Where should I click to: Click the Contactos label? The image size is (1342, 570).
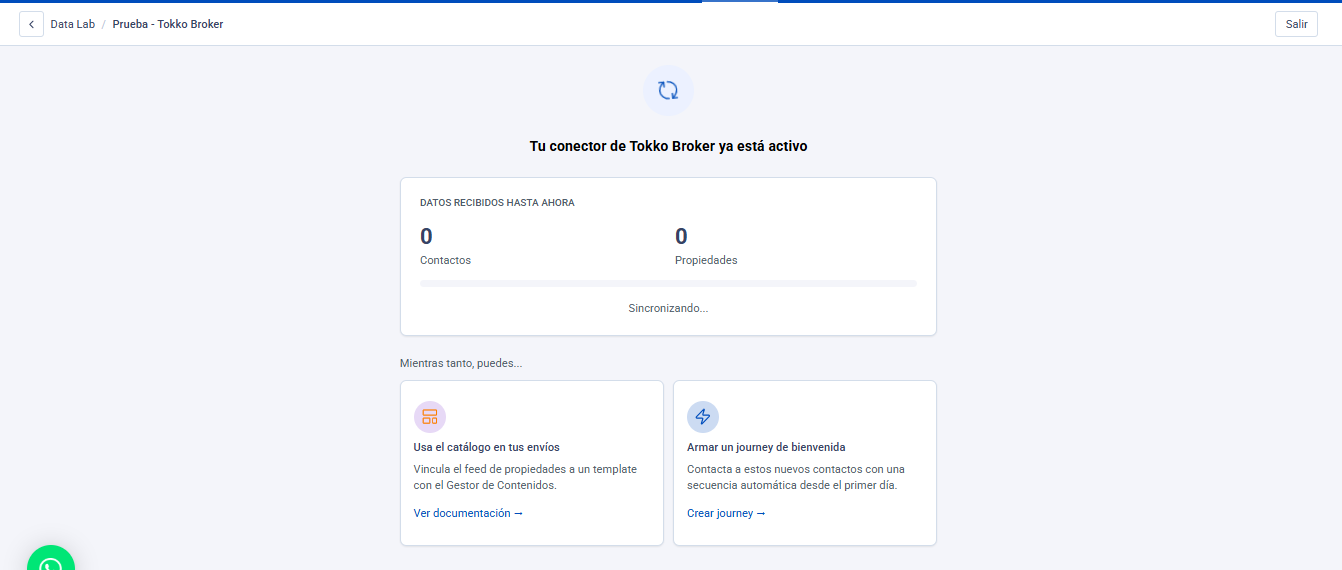click(445, 260)
